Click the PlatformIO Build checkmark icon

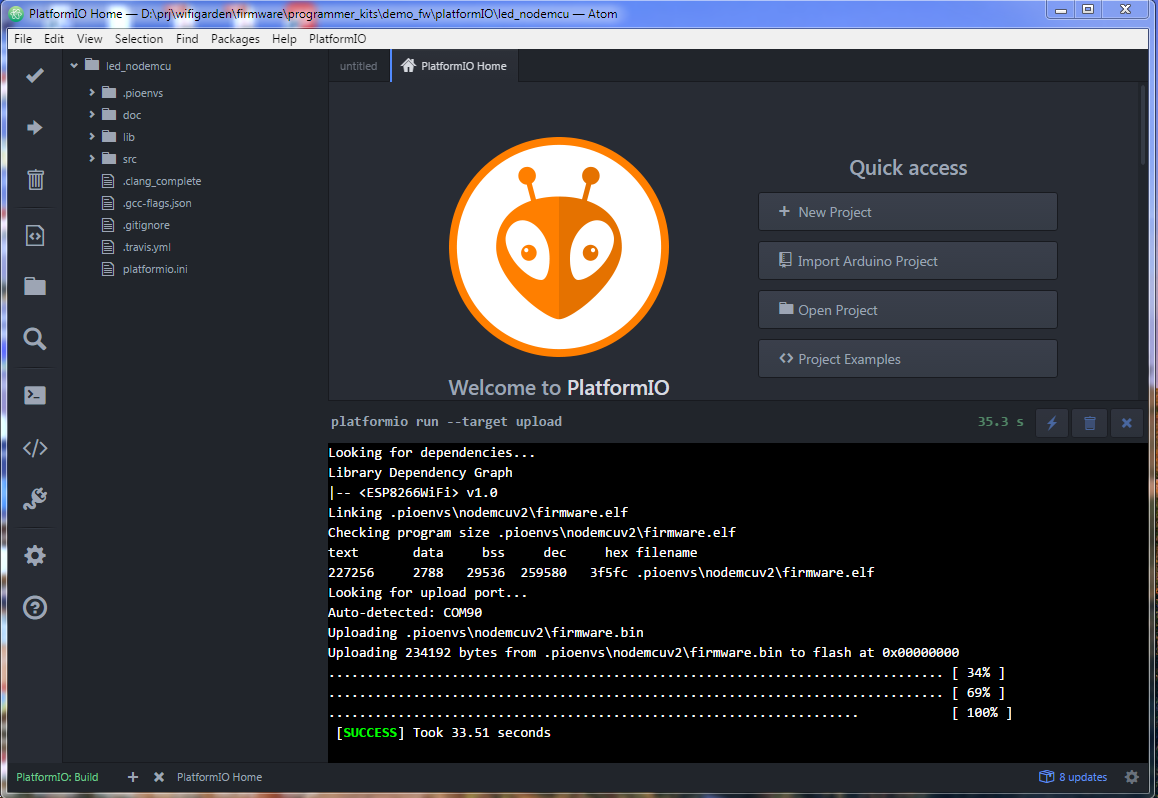[35, 75]
